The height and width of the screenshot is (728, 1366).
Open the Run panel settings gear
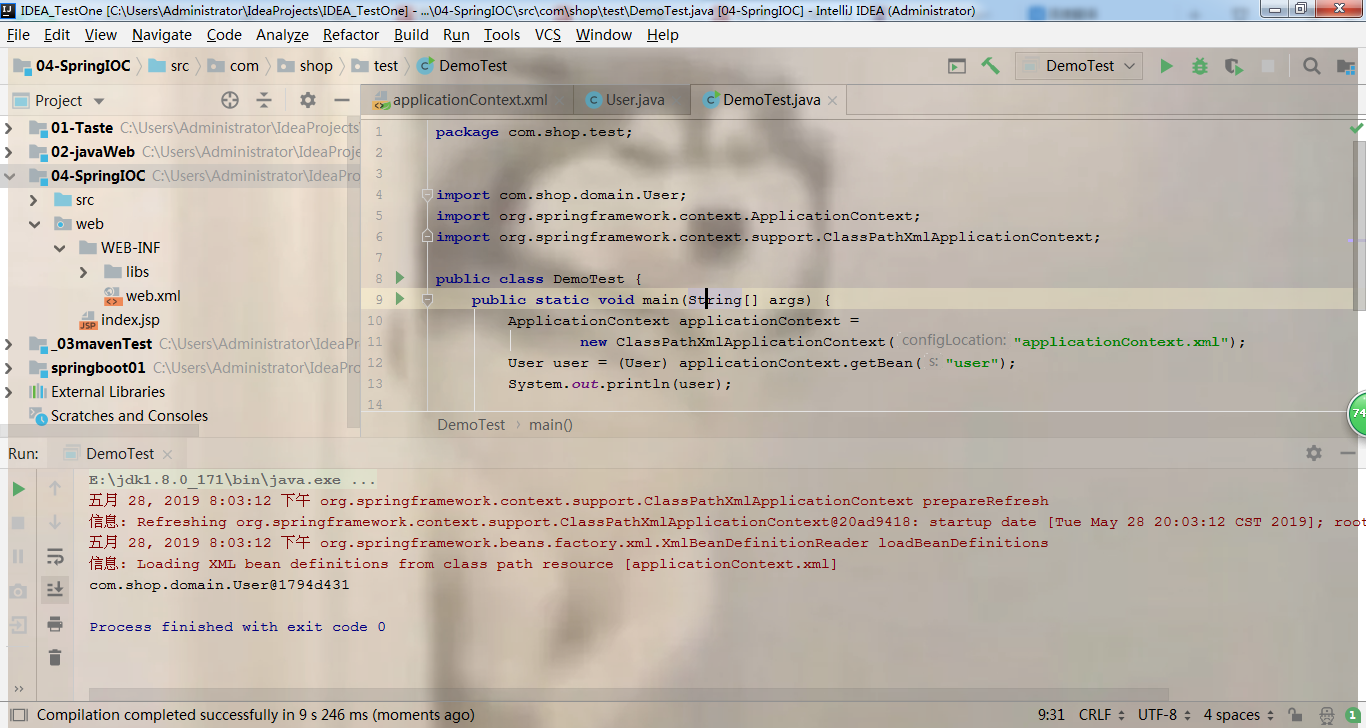(x=1313, y=453)
